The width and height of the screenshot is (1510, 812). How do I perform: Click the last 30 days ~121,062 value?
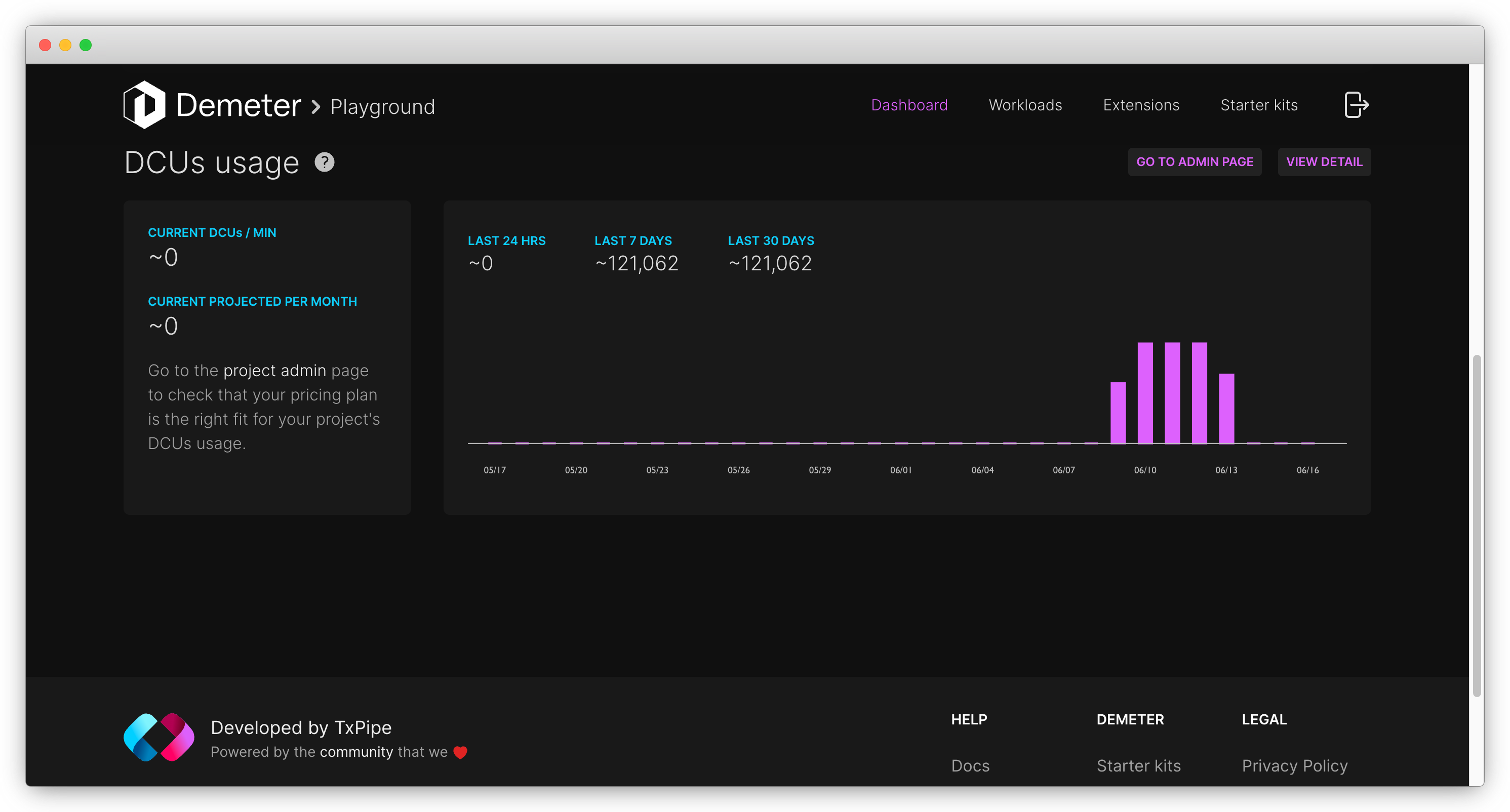(770, 264)
